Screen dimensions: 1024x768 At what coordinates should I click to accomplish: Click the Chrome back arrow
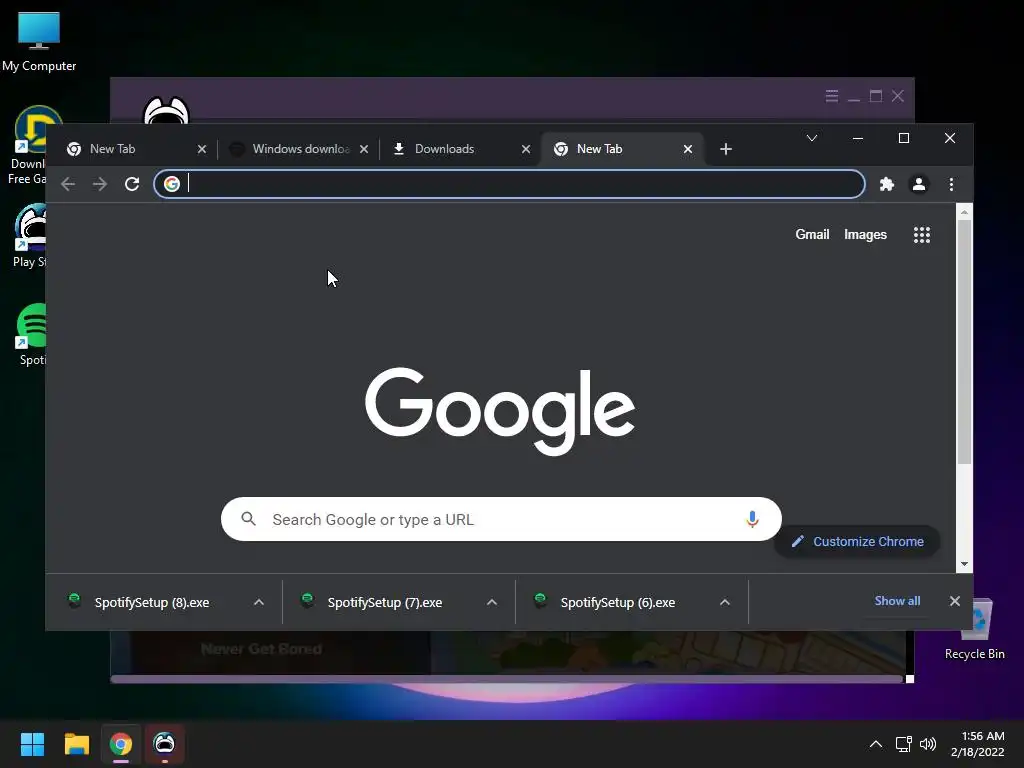(68, 184)
